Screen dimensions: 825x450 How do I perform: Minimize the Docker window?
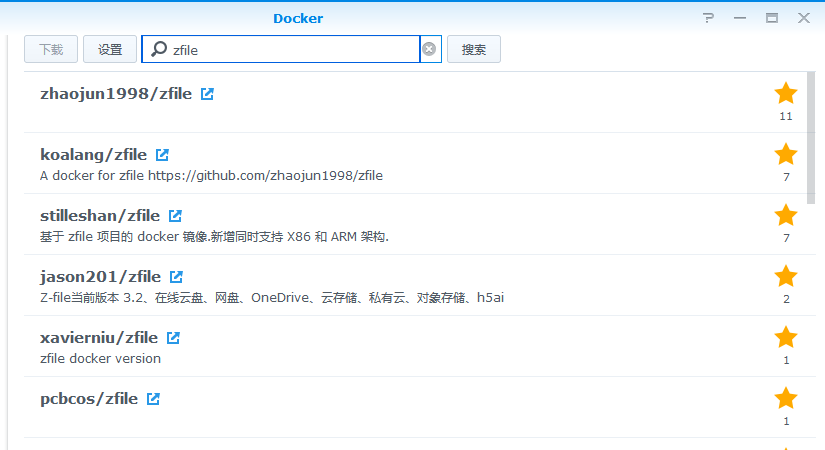coord(740,18)
